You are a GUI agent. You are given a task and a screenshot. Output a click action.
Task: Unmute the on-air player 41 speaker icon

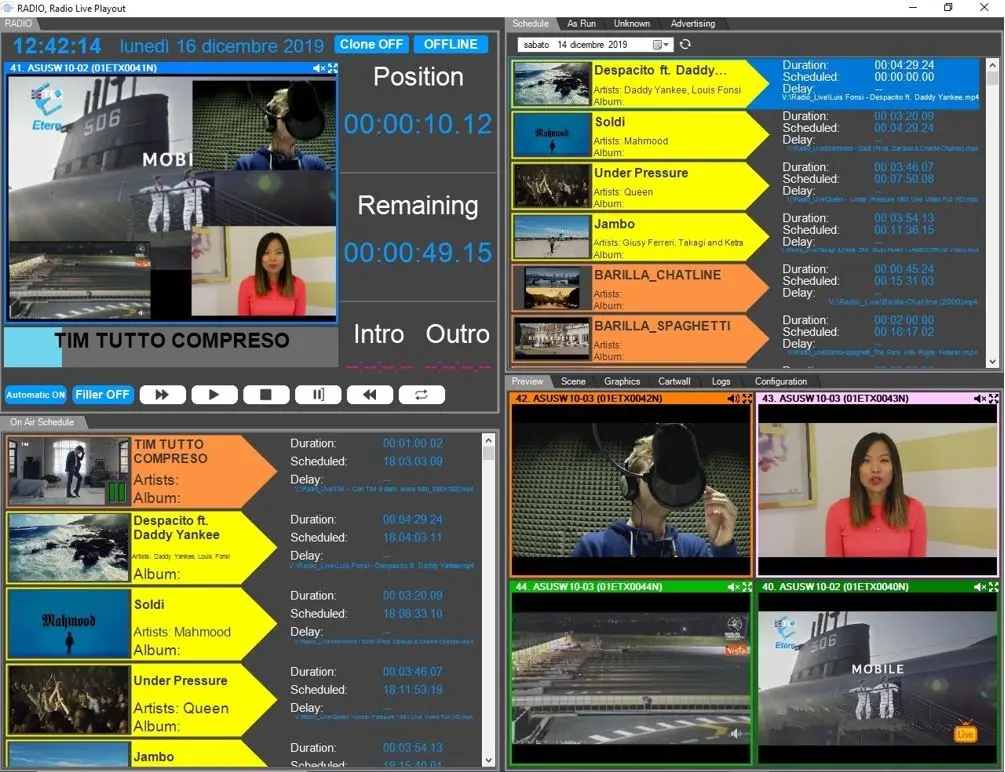pyautogui.click(x=318, y=68)
